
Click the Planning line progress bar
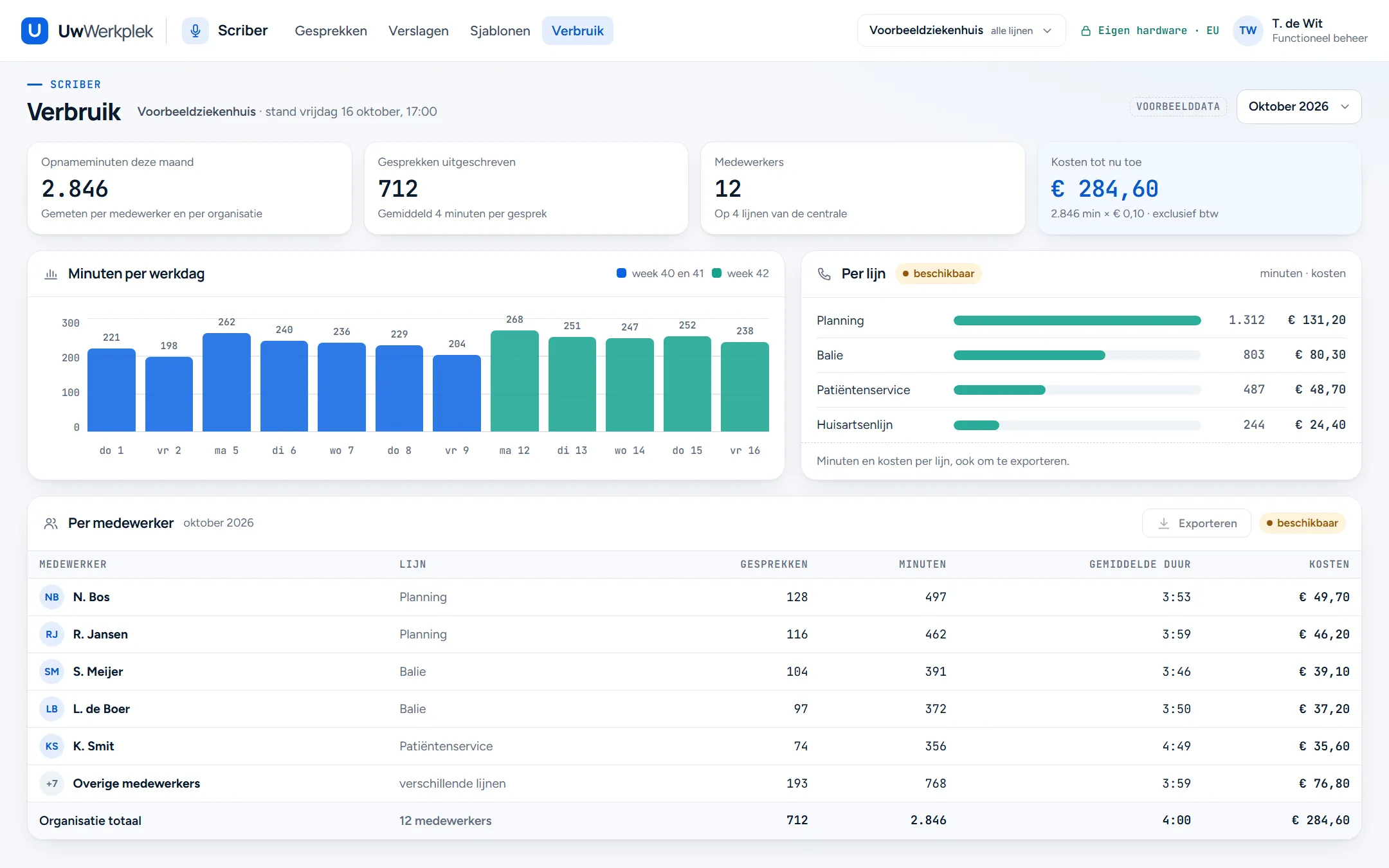point(1077,321)
